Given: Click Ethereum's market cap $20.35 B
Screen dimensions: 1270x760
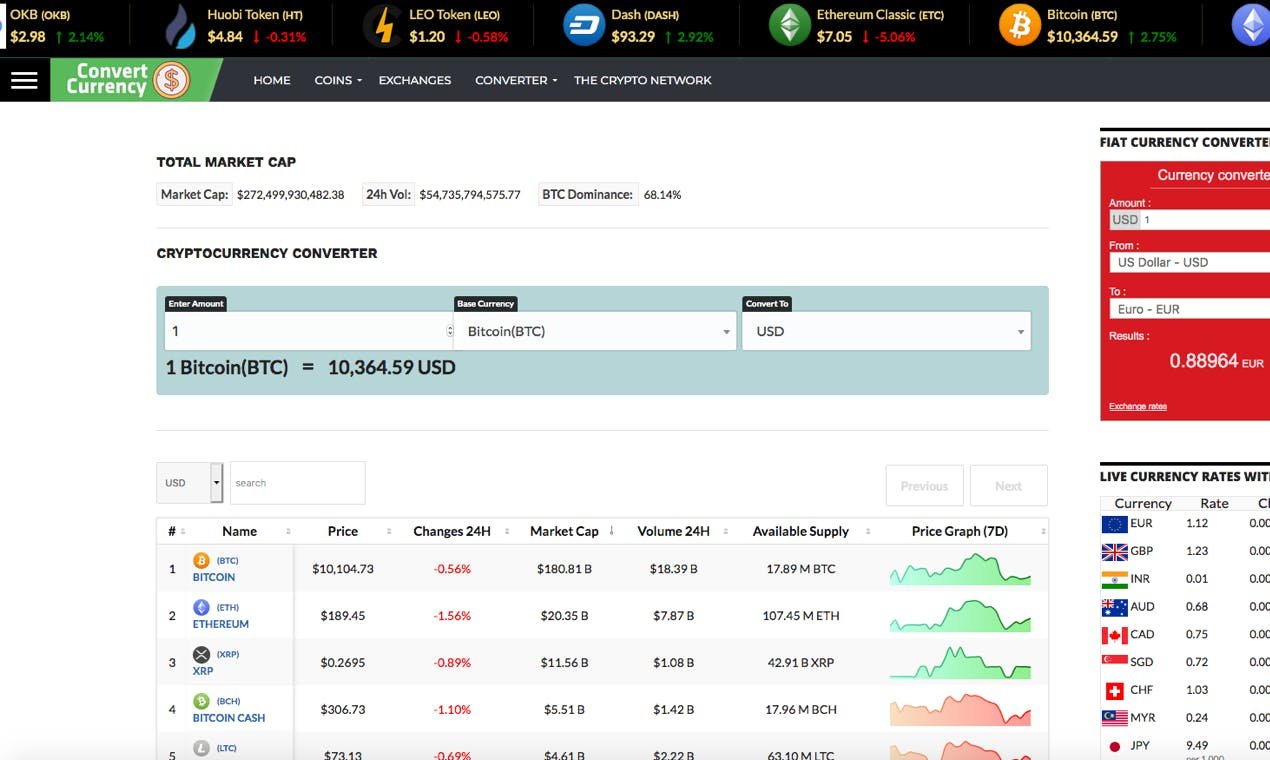Looking at the screenshot, I should pyautogui.click(x=566, y=616).
